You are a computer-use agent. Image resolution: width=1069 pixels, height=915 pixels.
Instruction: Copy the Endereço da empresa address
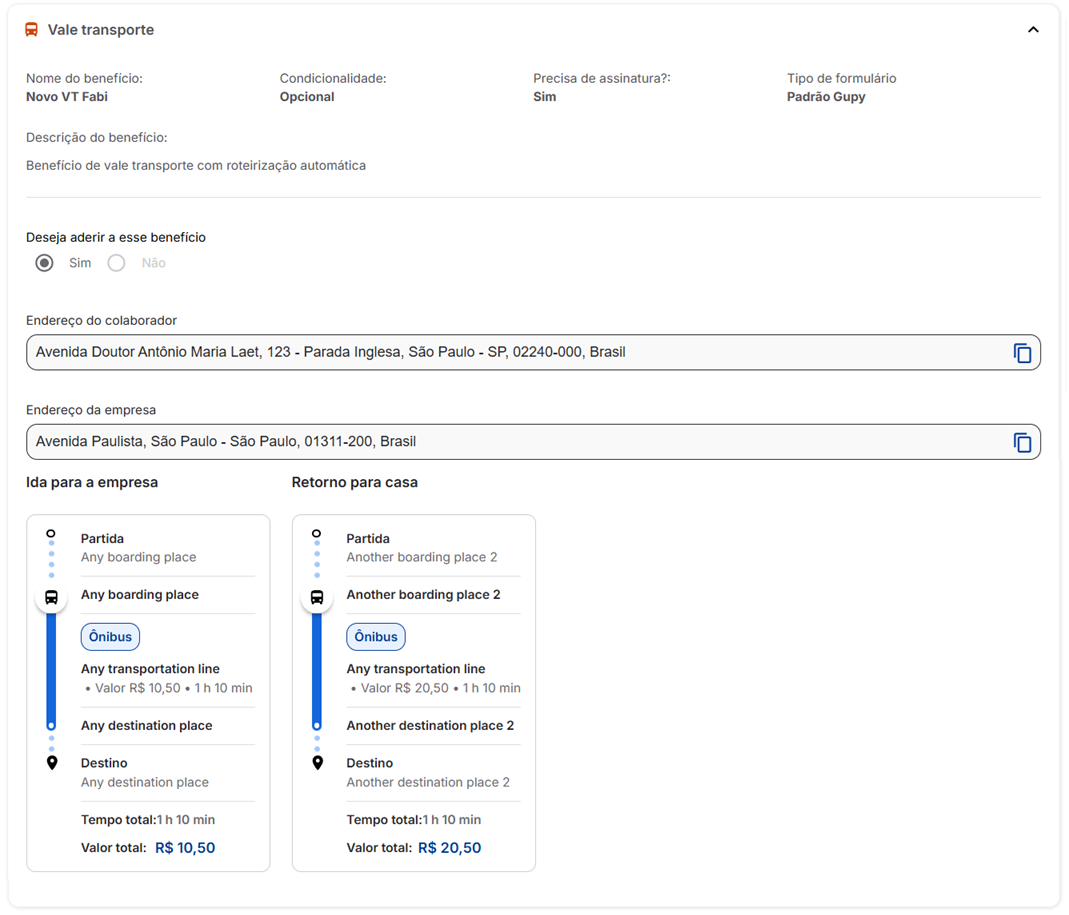click(x=1022, y=441)
